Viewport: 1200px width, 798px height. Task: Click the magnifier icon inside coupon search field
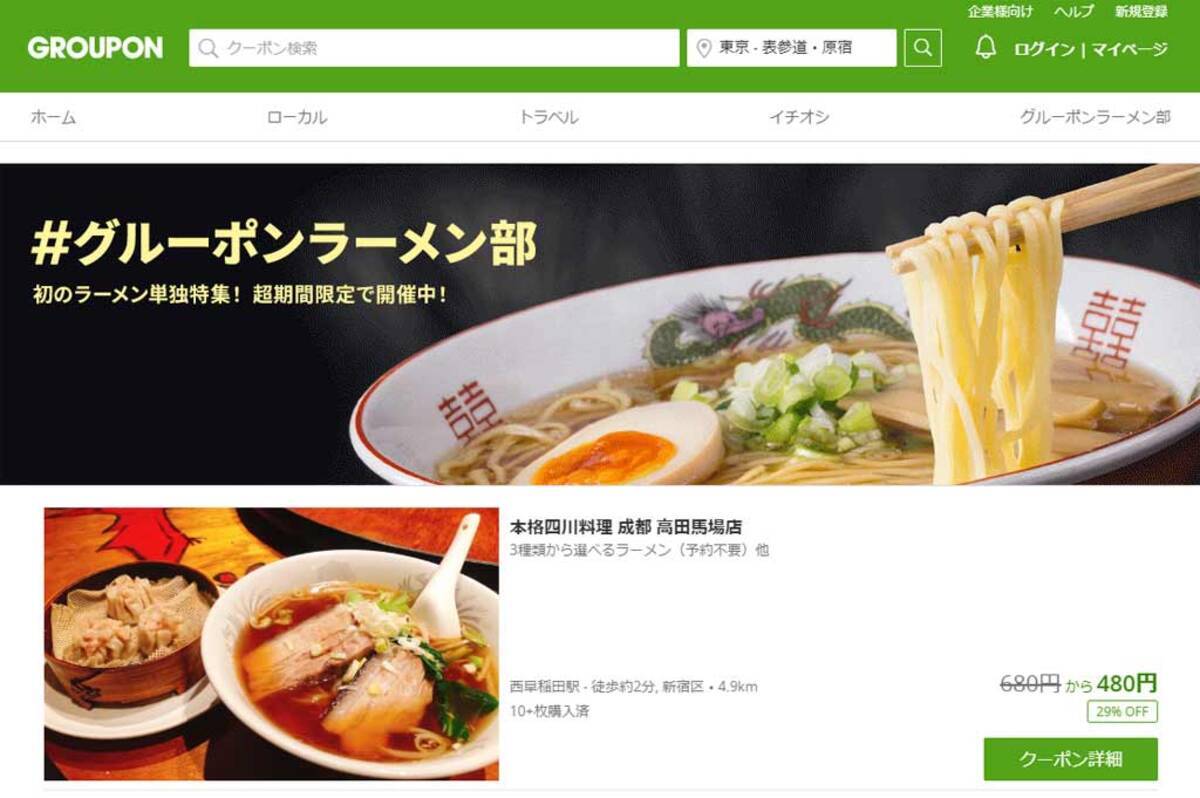click(208, 48)
